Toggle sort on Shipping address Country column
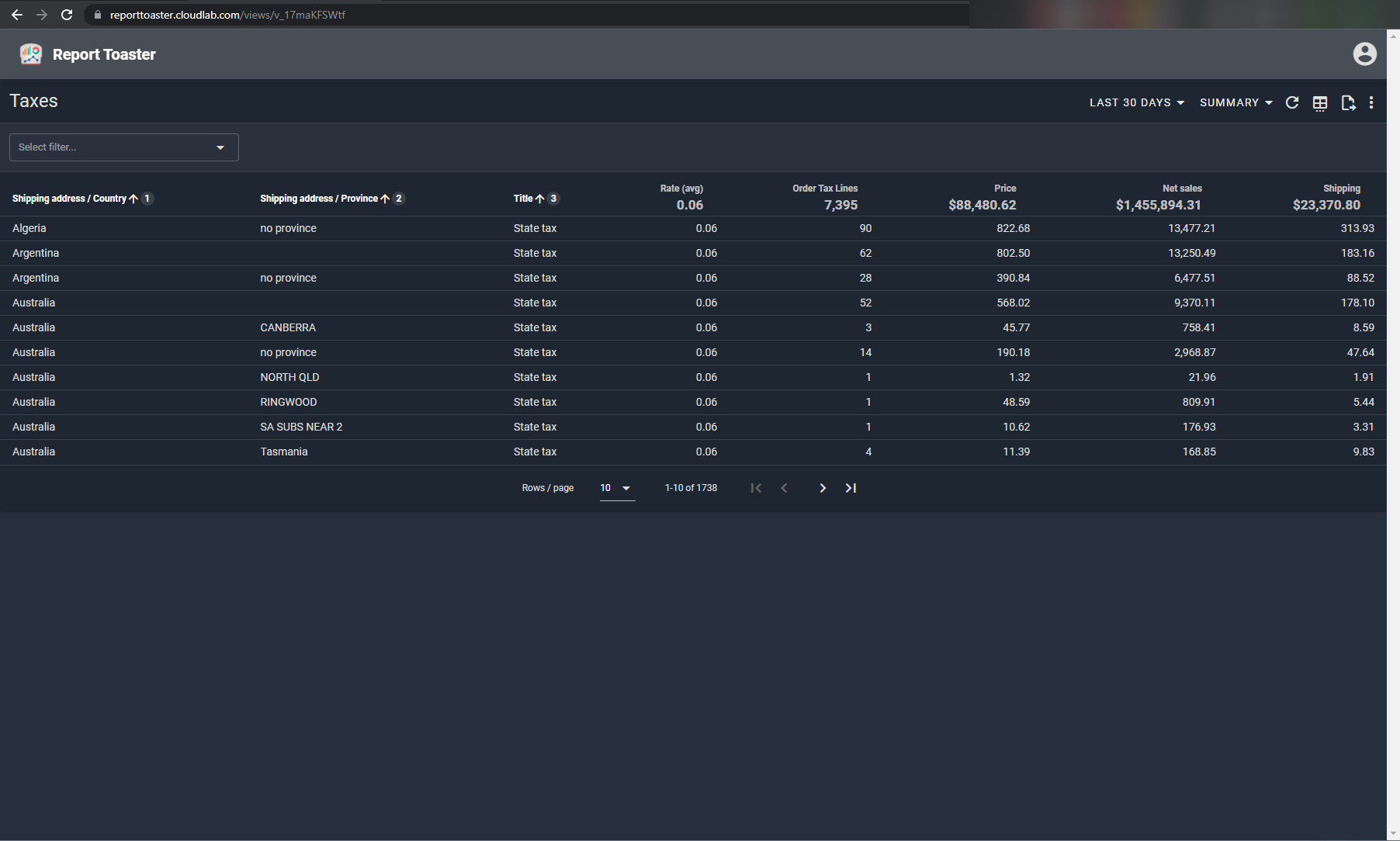The height and width of the screenshot is (841, 1400). [x=70, y=199]
